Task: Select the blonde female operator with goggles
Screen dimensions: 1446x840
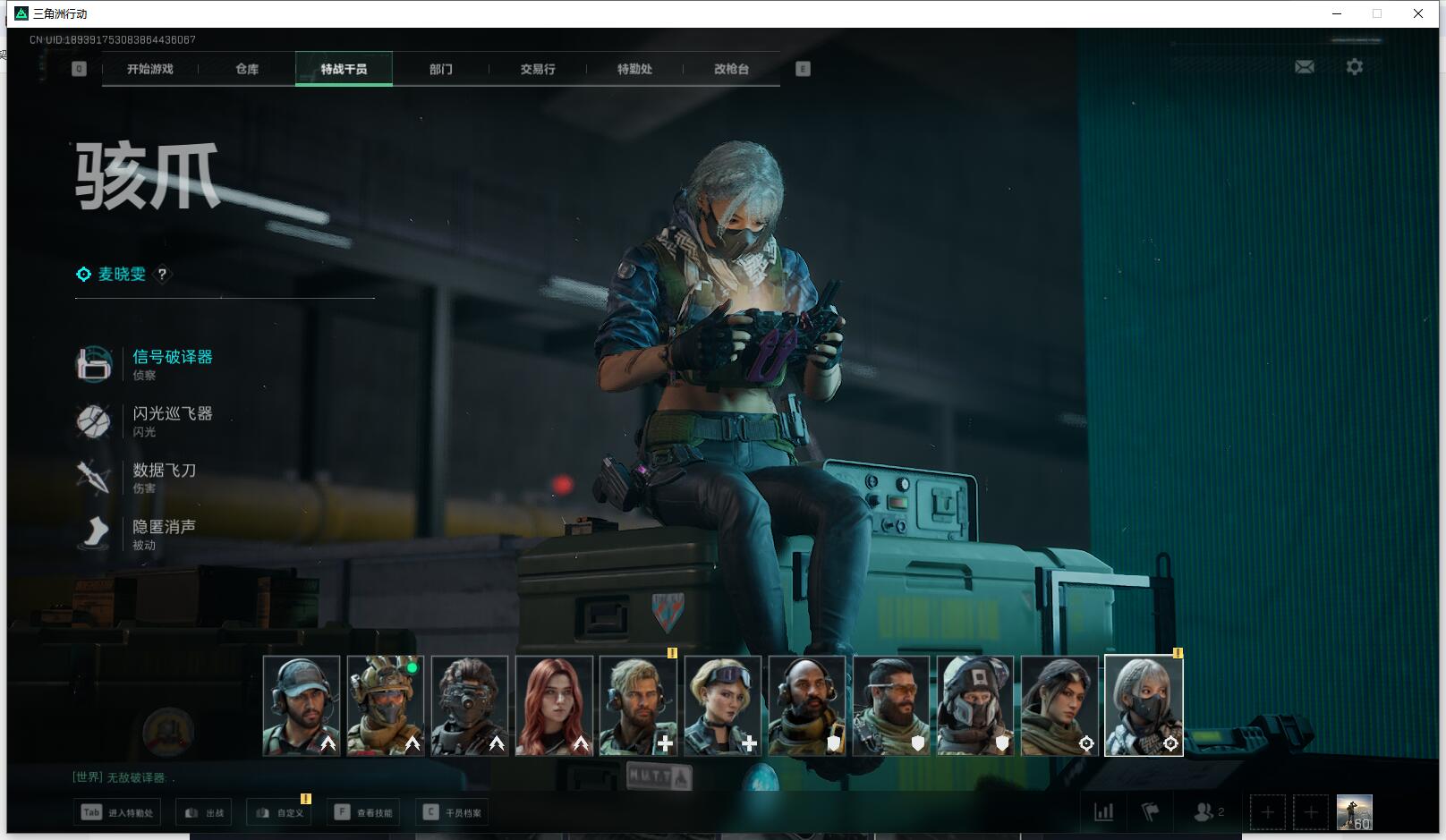Action: coord(723,706)
